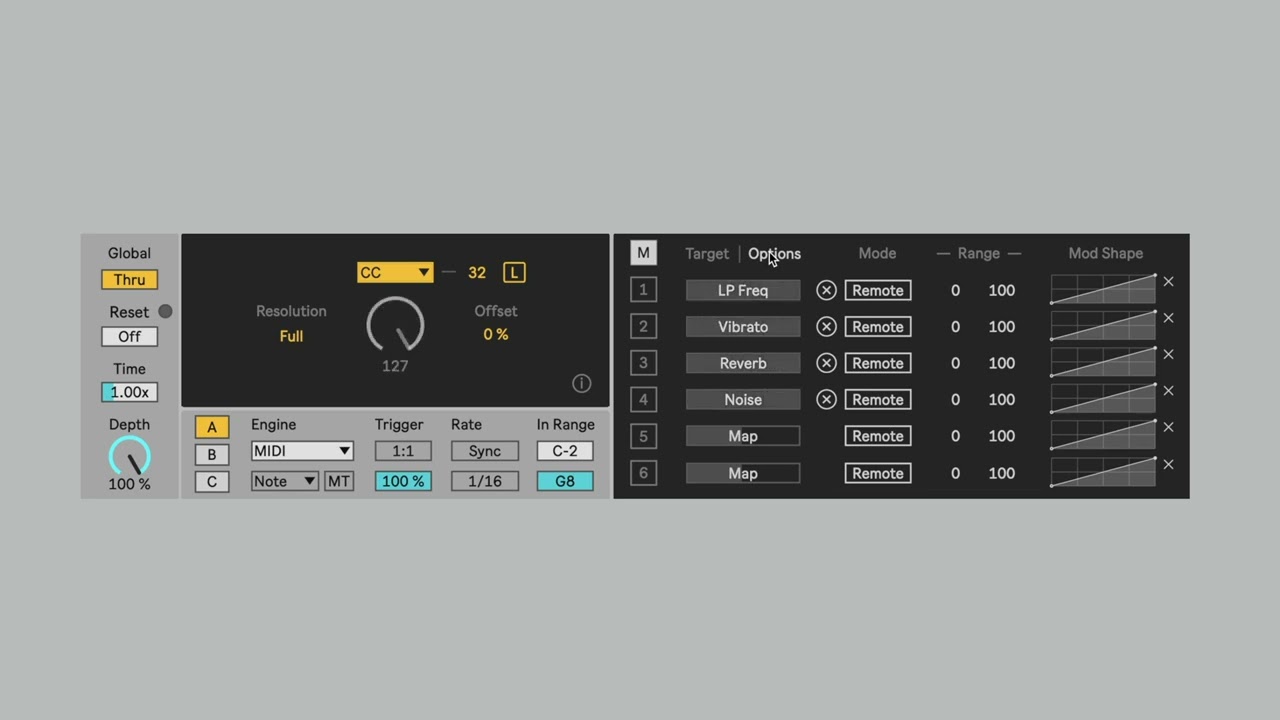Select slot B
1280x720 pixels.
tap(211, 454)
